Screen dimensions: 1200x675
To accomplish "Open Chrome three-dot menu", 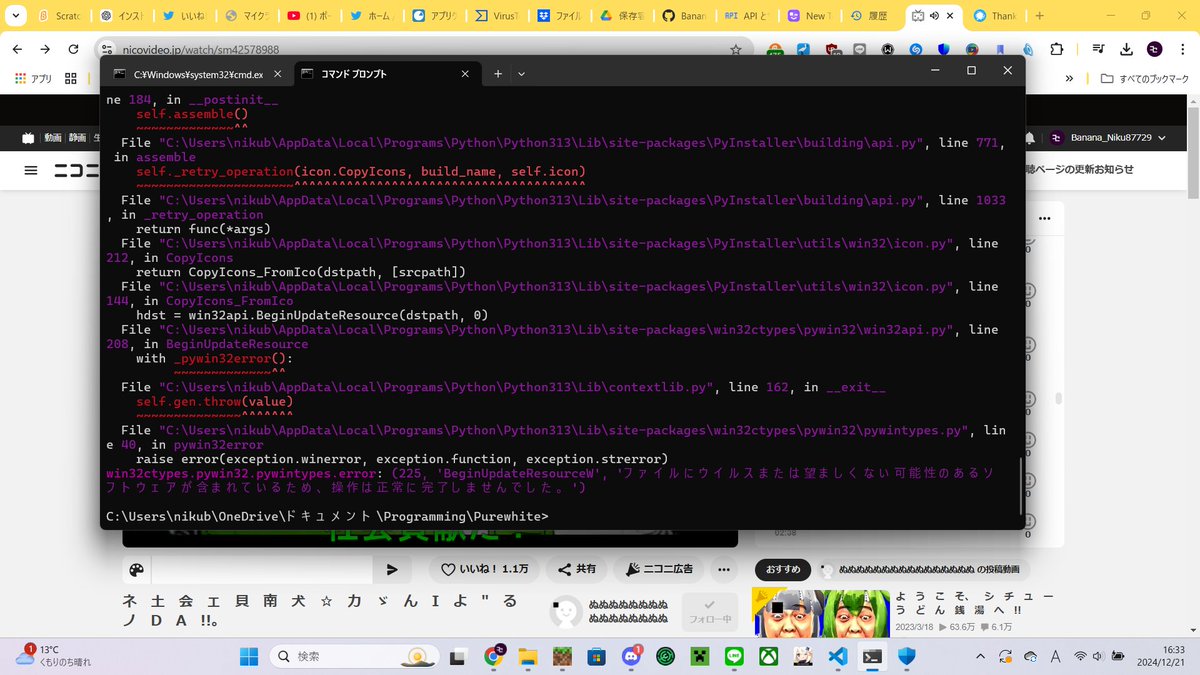I will (1183, 49).
